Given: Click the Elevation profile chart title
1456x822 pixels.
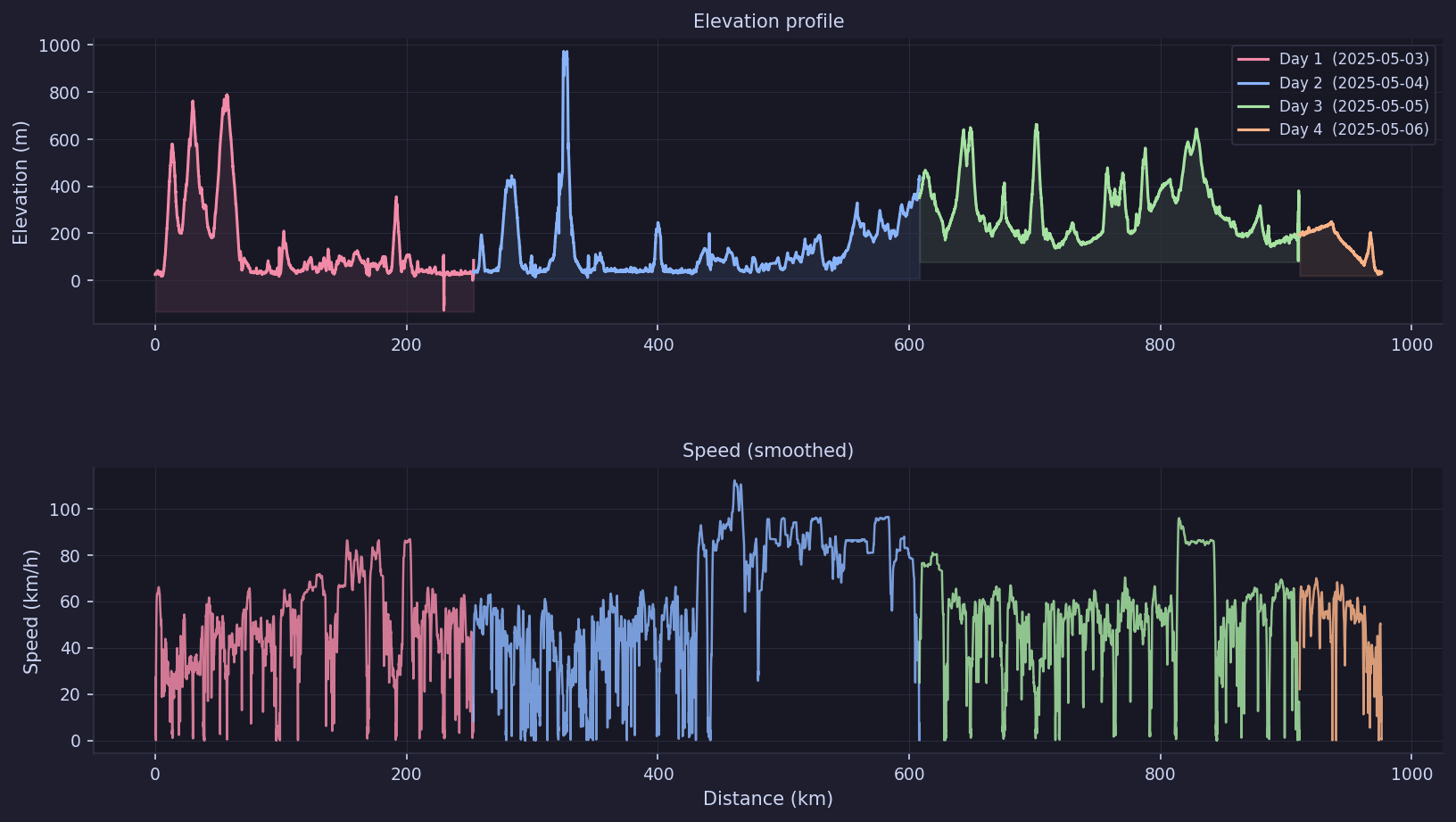Looking at the screenshot, I should click(769, 21).
